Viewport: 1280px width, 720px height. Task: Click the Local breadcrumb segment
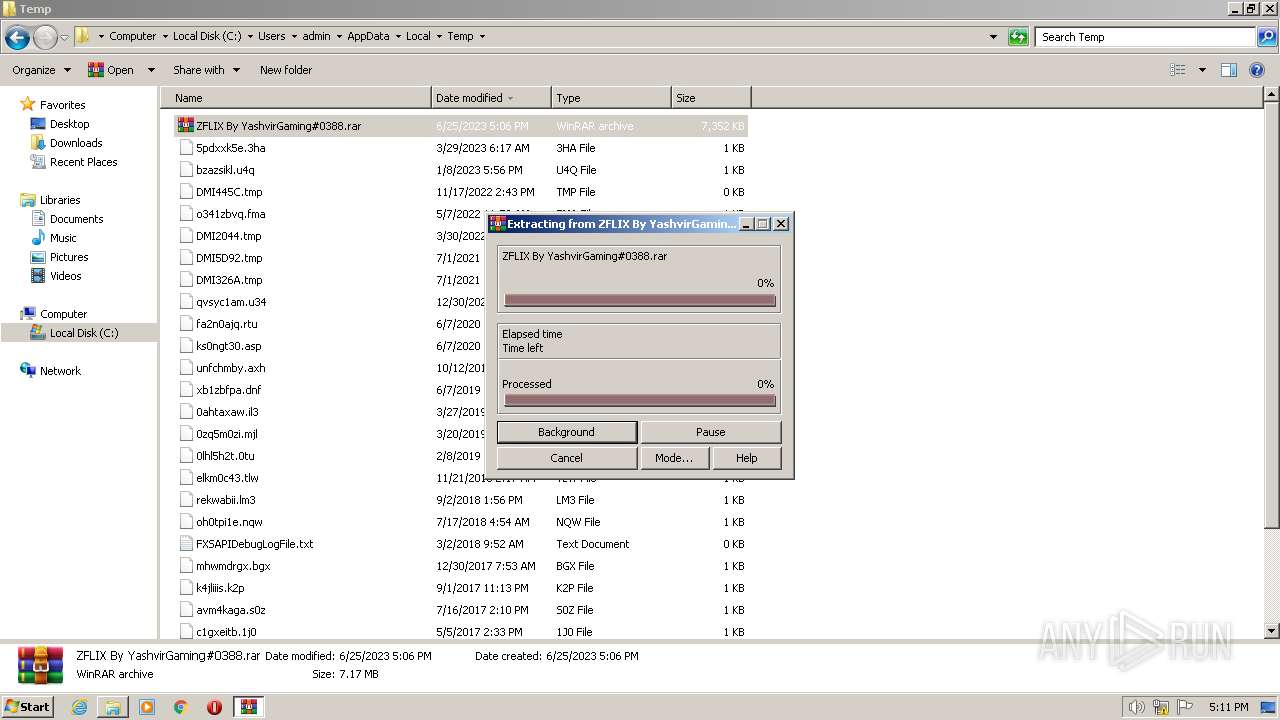[418, 36]
